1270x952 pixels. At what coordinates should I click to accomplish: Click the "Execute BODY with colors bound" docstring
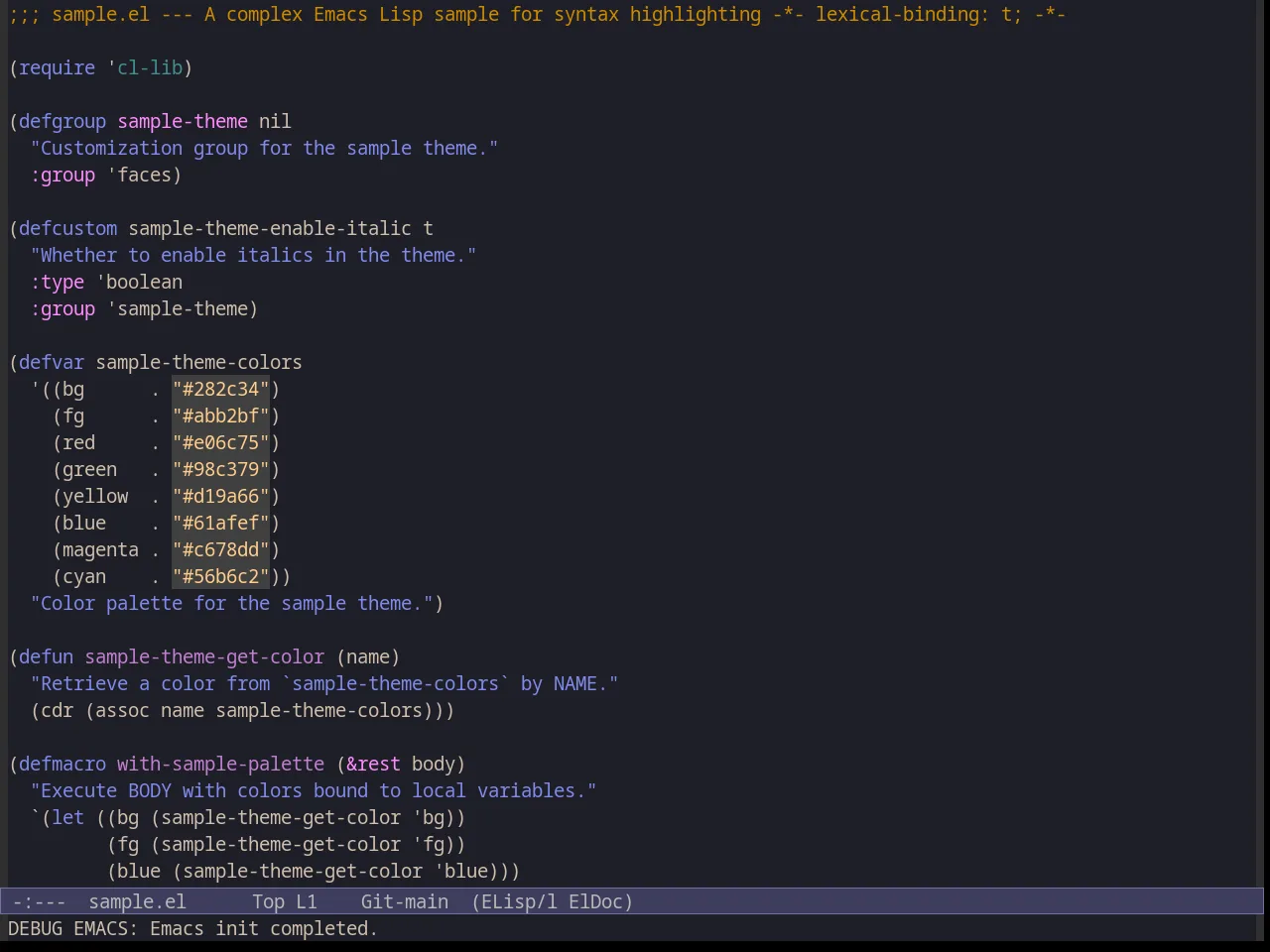pos(314,790)
